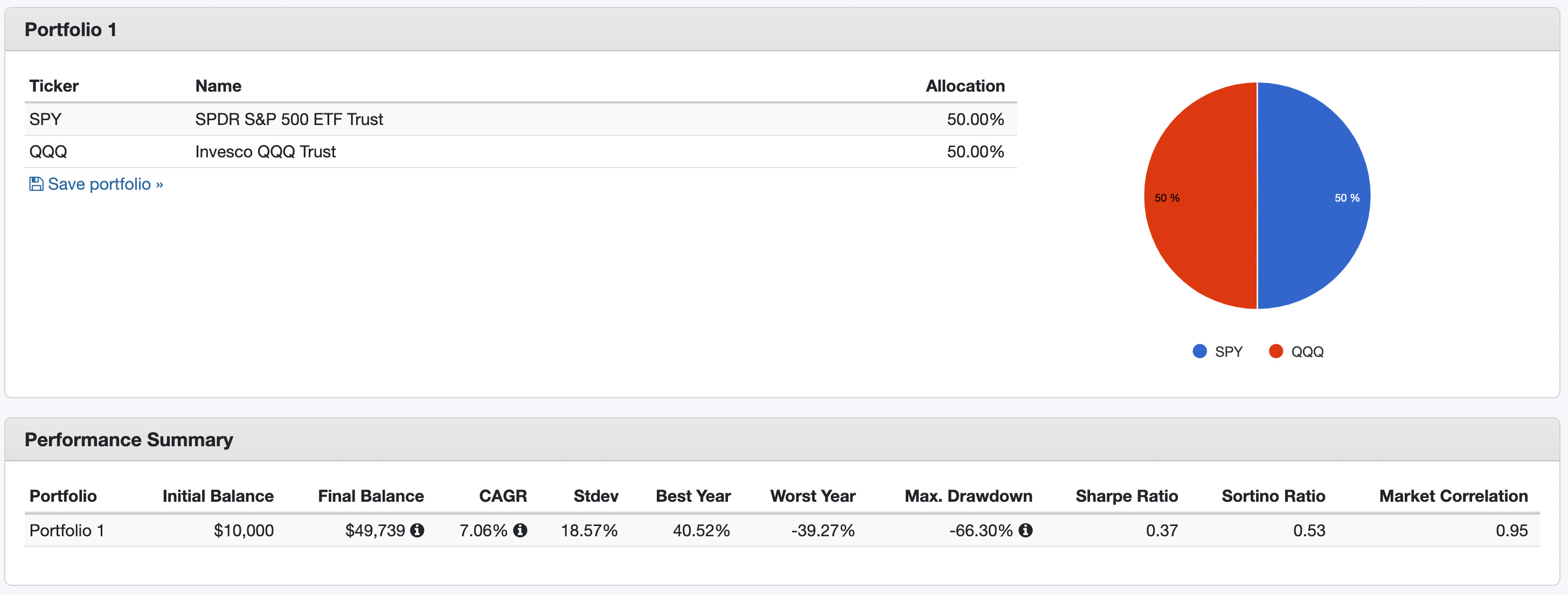Select the Invesco QQQ Trust name
This screenshot has width=1568, height=595.
coord(266,151)
